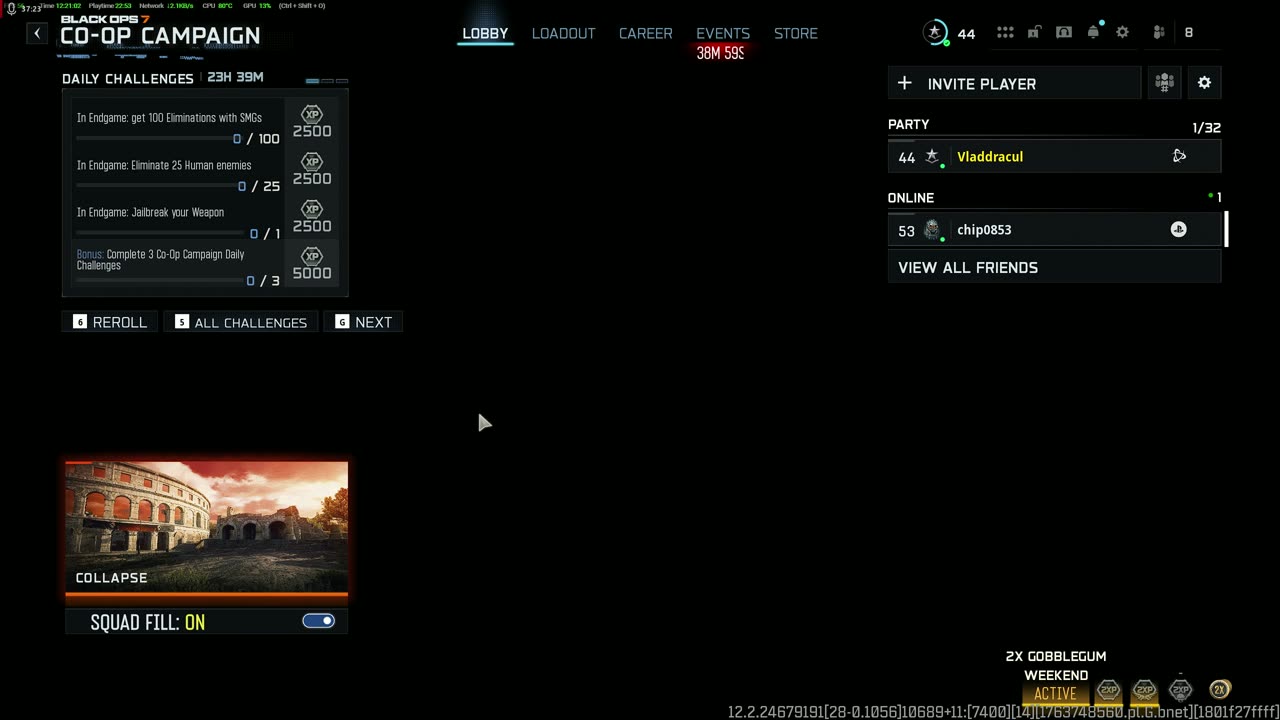Viewport: 1280px width, 720px height.
Task: Click View All Friends
Action: coord(1054,267)
